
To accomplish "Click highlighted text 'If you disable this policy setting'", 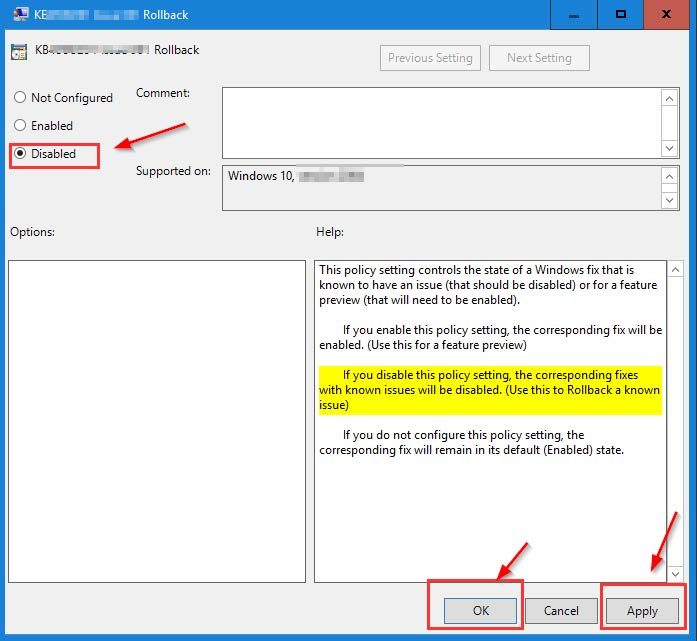I will [x=427, y=375].
